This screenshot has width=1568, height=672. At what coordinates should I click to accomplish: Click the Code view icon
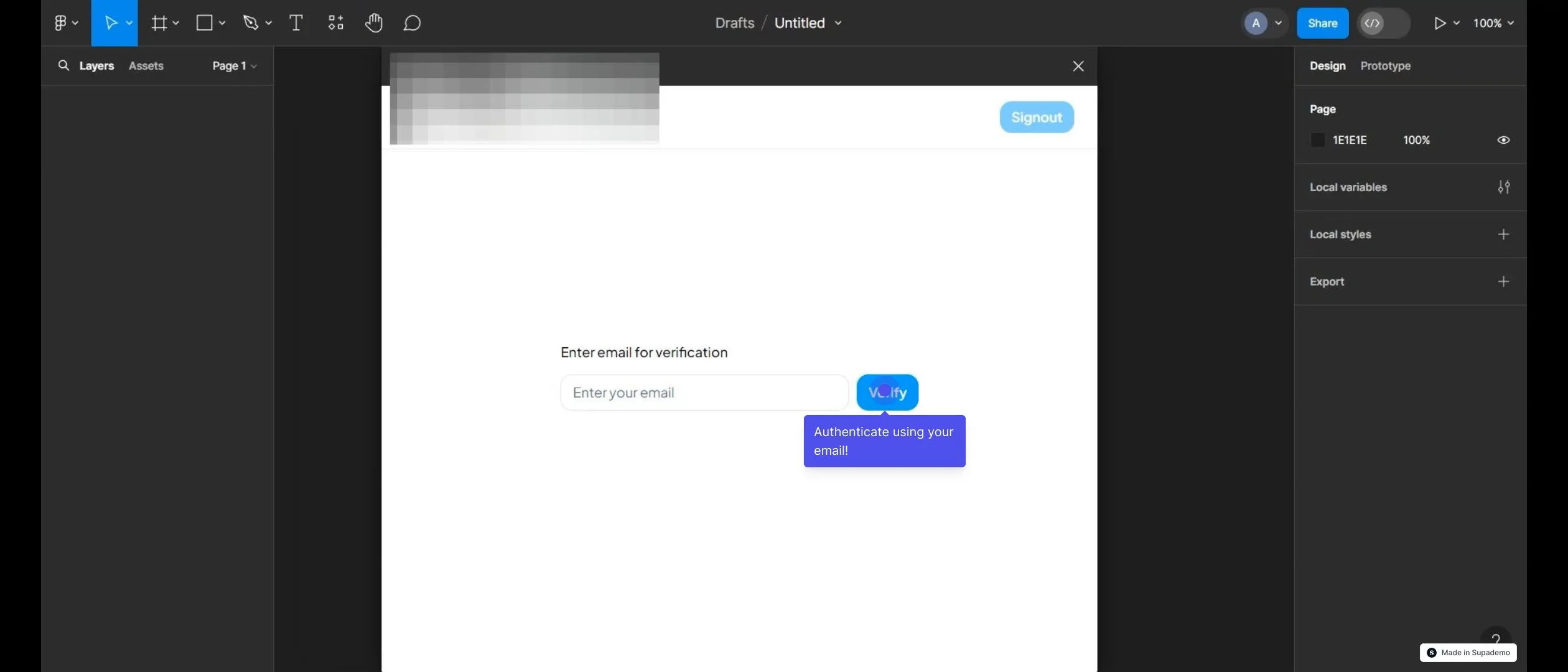(x=1371, y=23)
